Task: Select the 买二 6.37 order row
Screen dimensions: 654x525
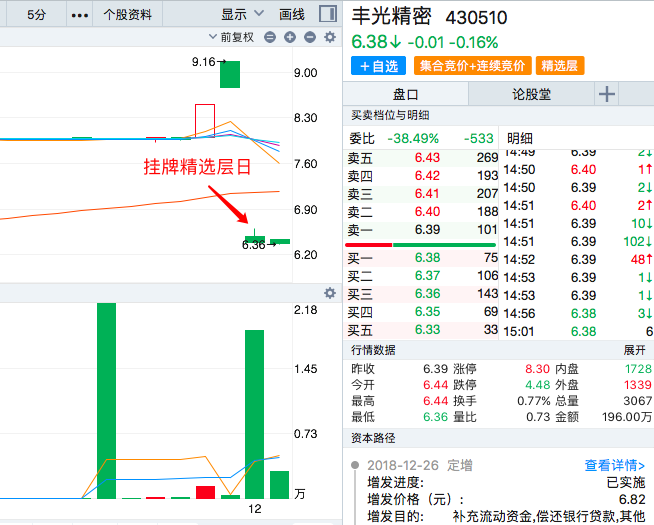Action: (x=422, y=276)
